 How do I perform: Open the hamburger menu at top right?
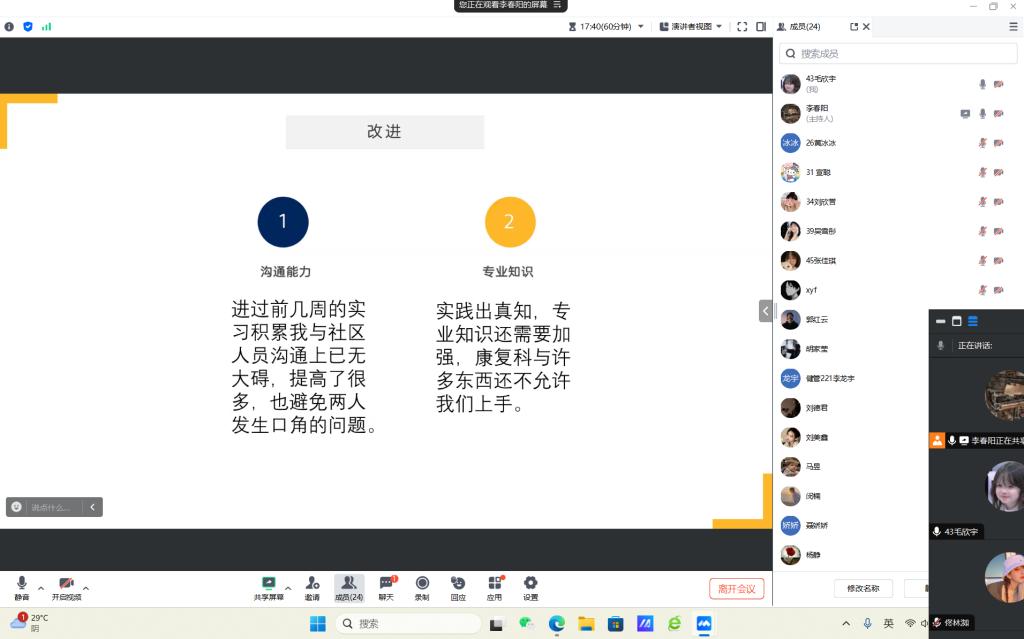[x=1013, y=27]
